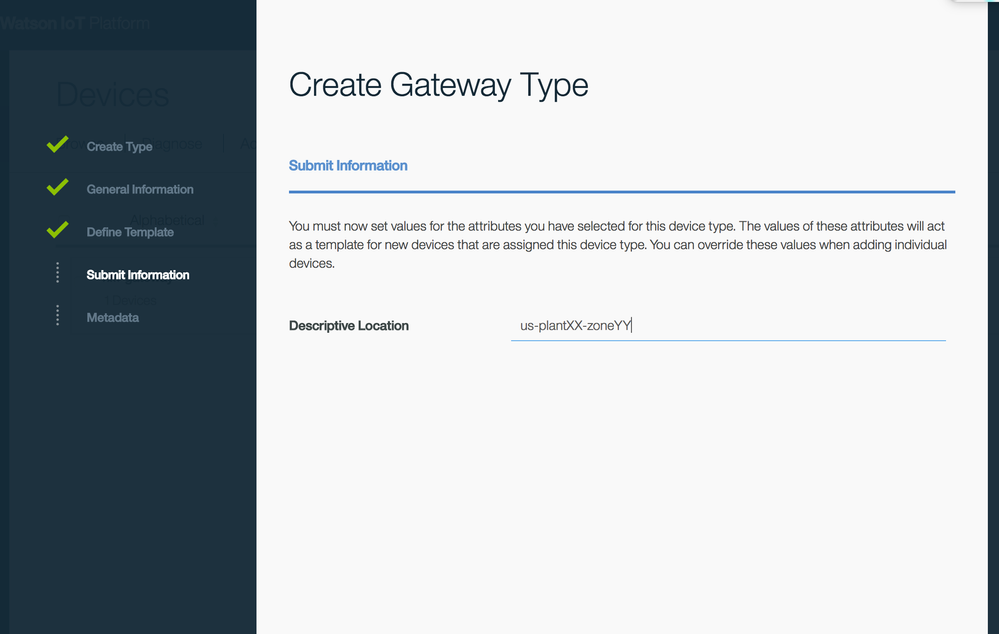
Task: Click the green checkmark beside Define Template
Action: point(57,231)
